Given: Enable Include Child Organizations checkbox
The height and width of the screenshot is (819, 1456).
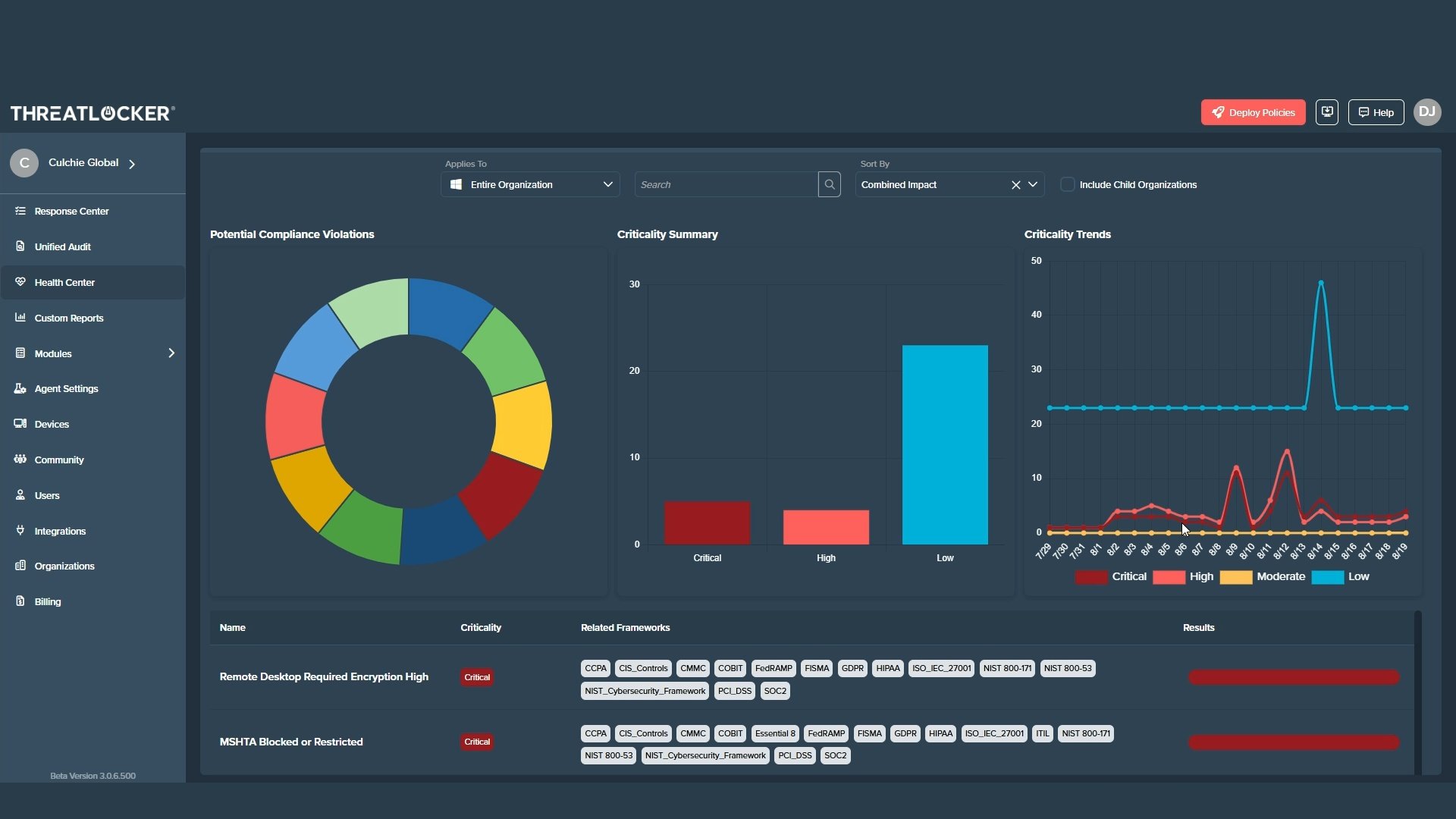Looking at the screenshot, I should (1068, 184).
